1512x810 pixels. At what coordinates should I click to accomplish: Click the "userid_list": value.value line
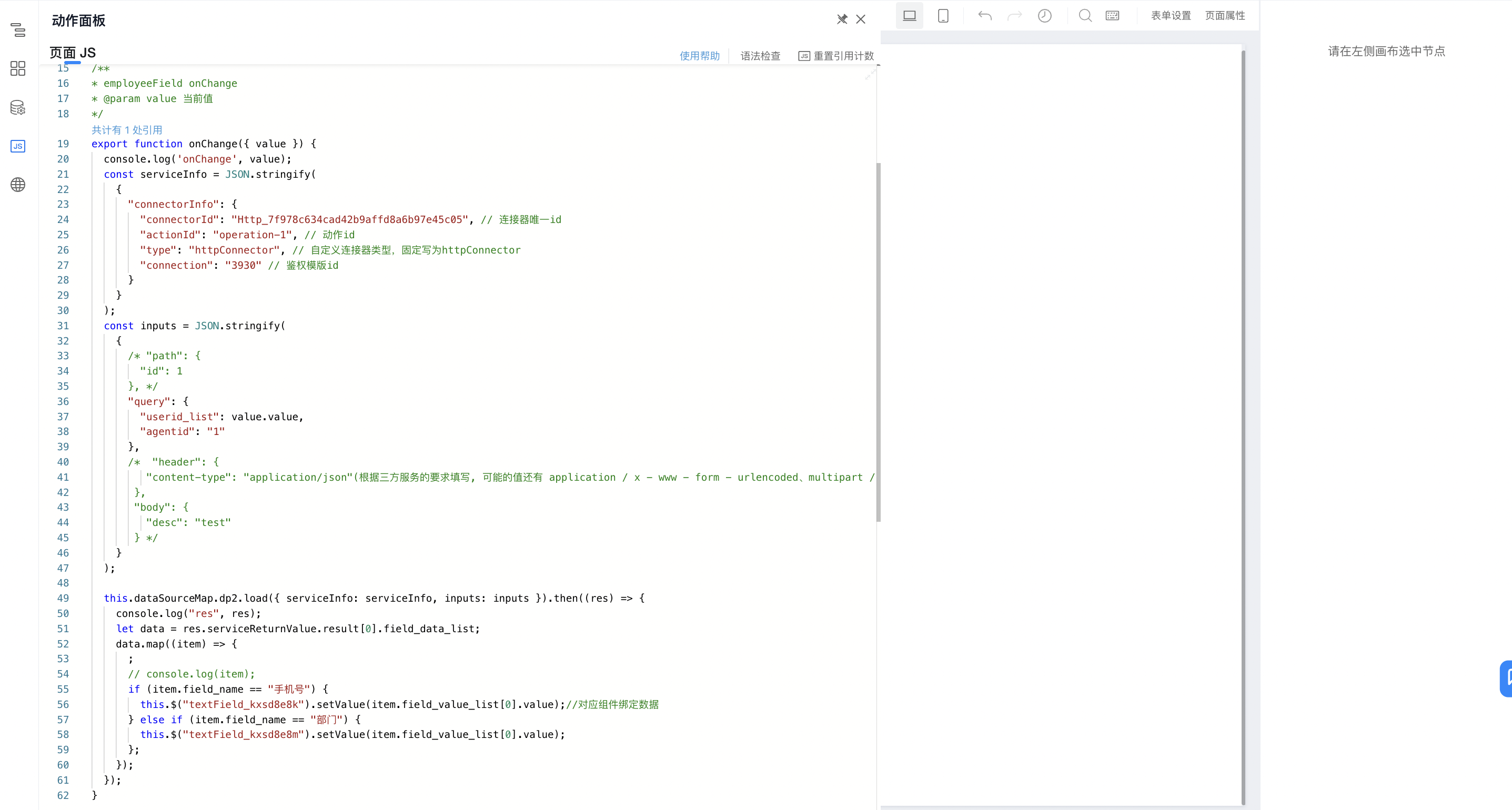[x=221, y=417]
